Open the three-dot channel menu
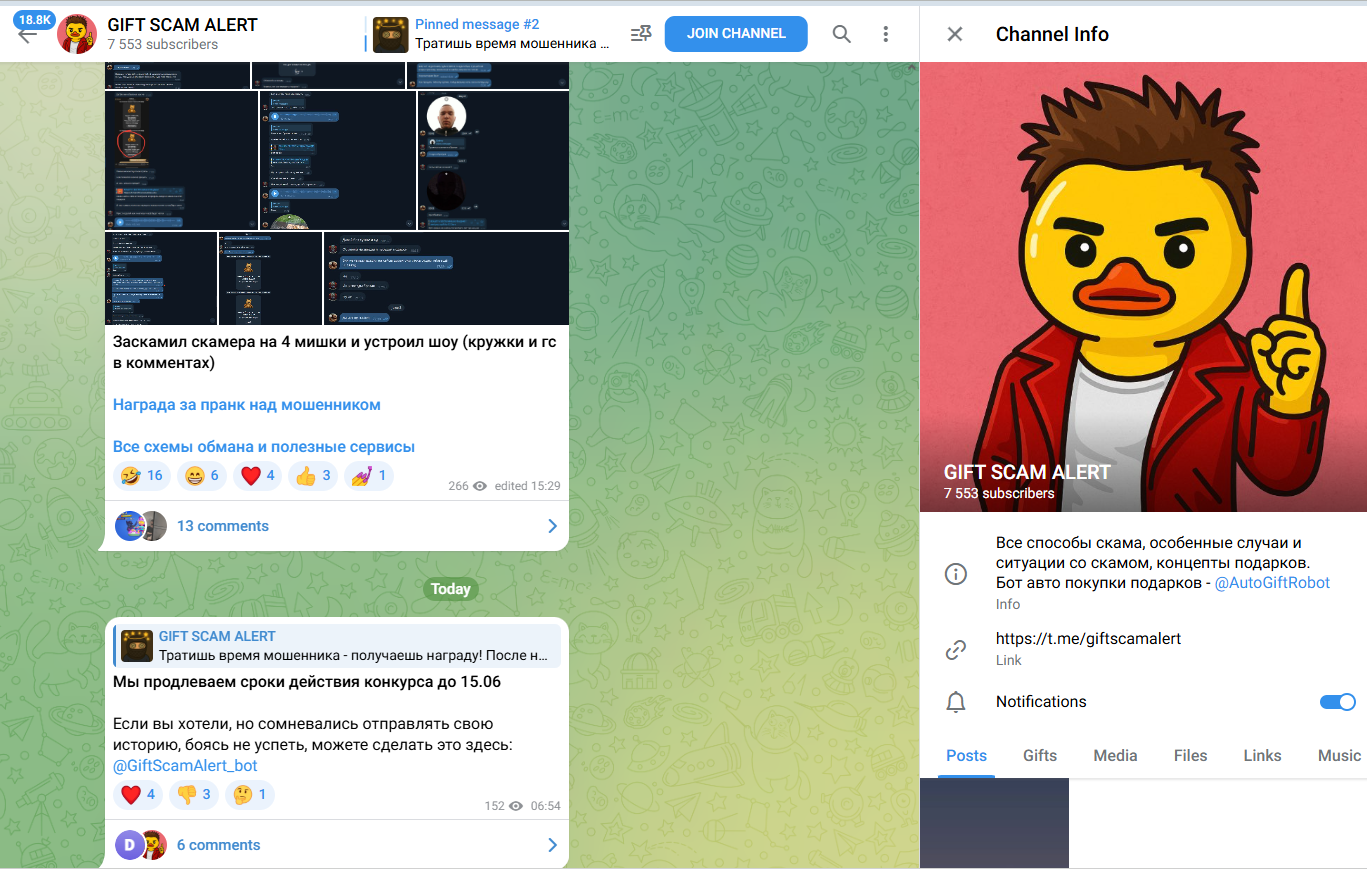This screenshot has width=1367, height=869. pos(886,34)
